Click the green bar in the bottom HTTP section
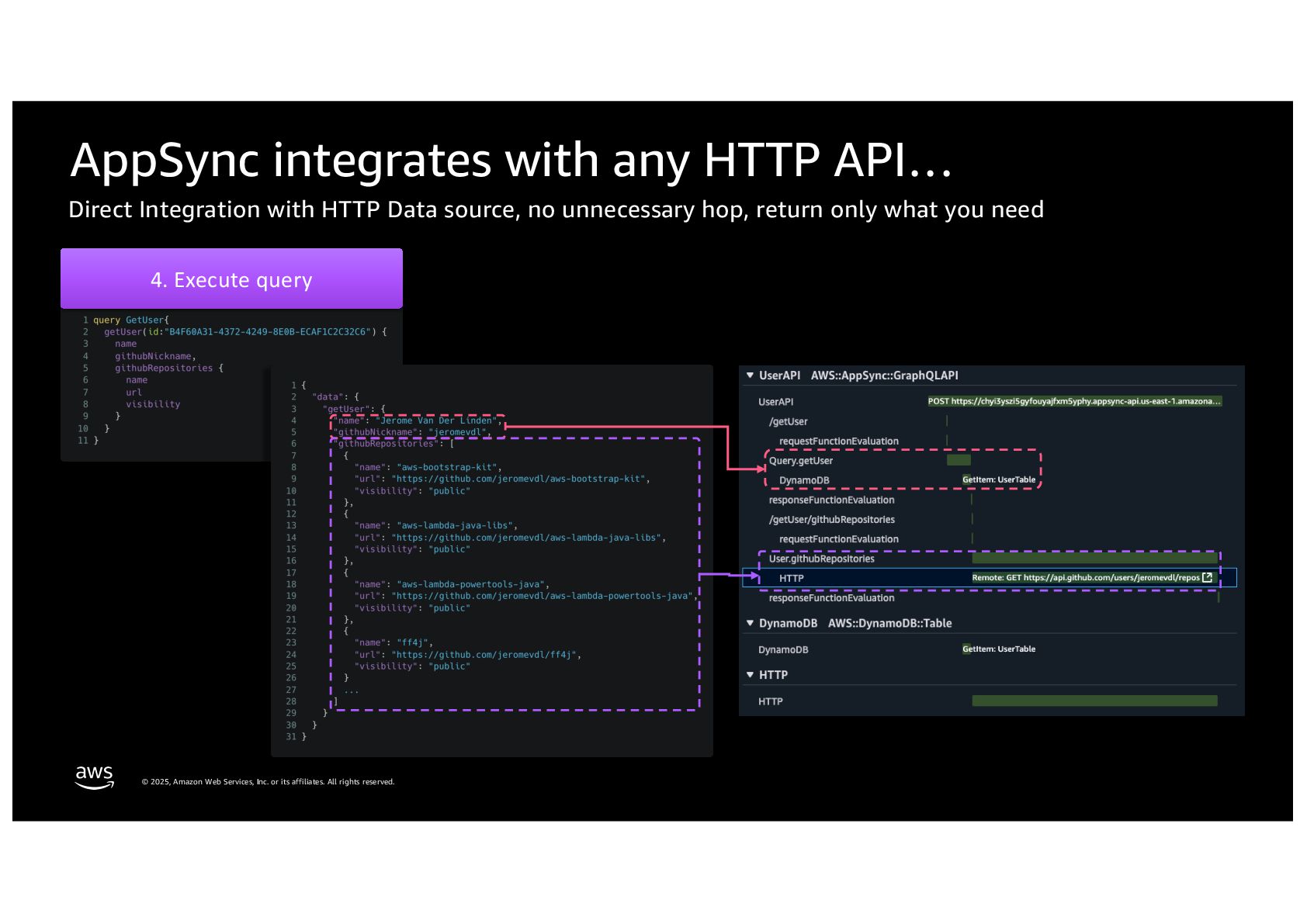Viewport: 1307px width, 924px height. click(1094, 701)
